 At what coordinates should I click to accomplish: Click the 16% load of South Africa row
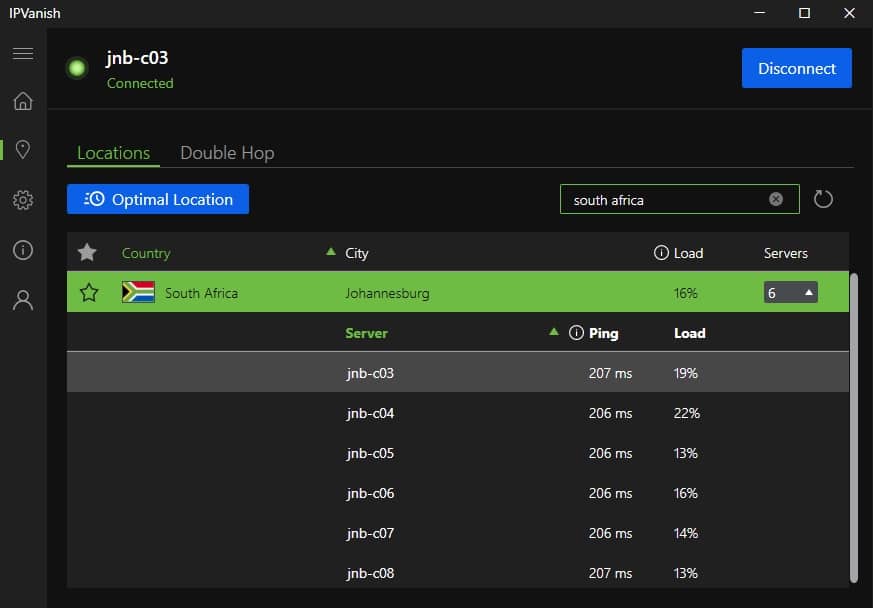(x=685, y=293)
